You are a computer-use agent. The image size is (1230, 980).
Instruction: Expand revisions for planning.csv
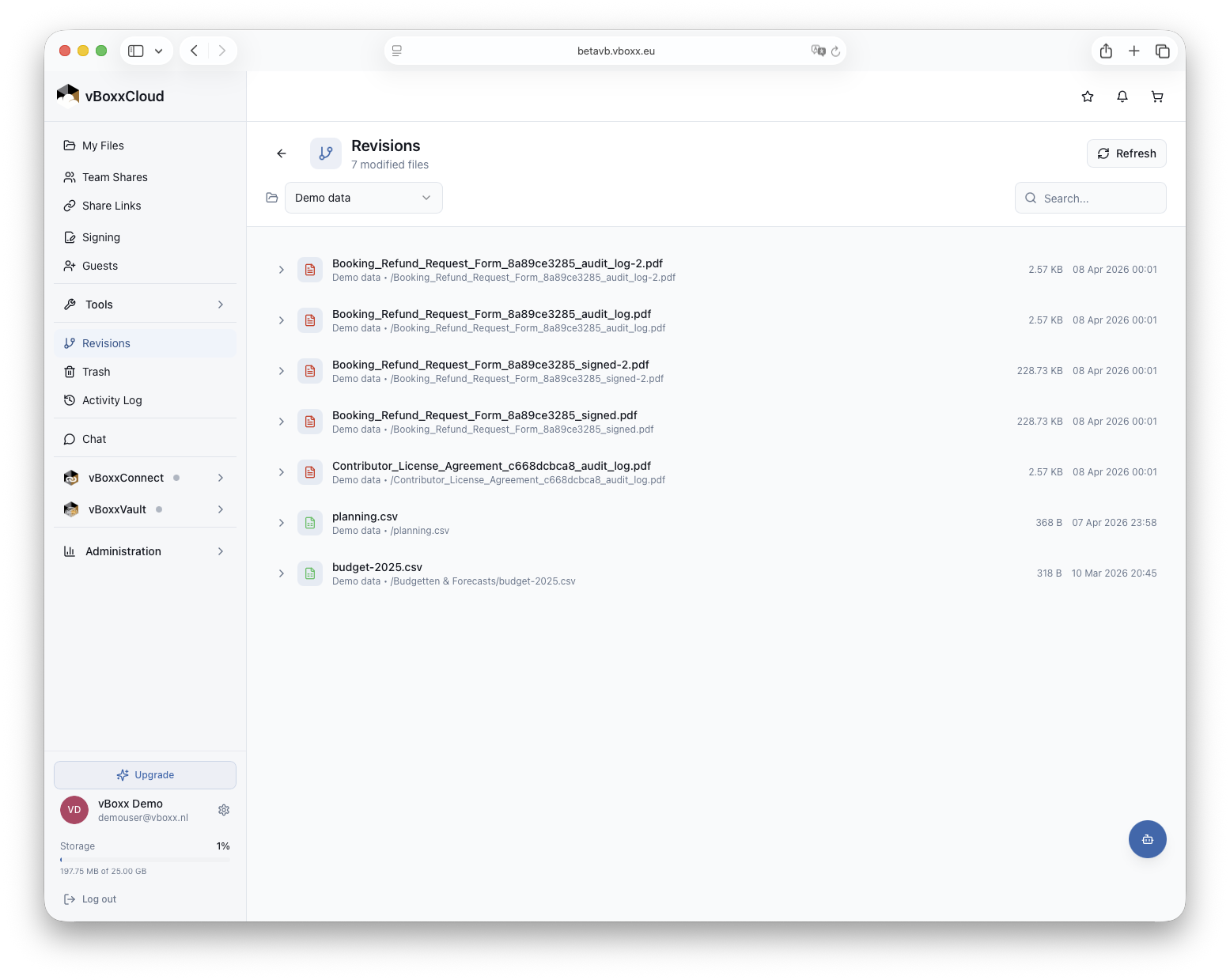click(282, 523)
